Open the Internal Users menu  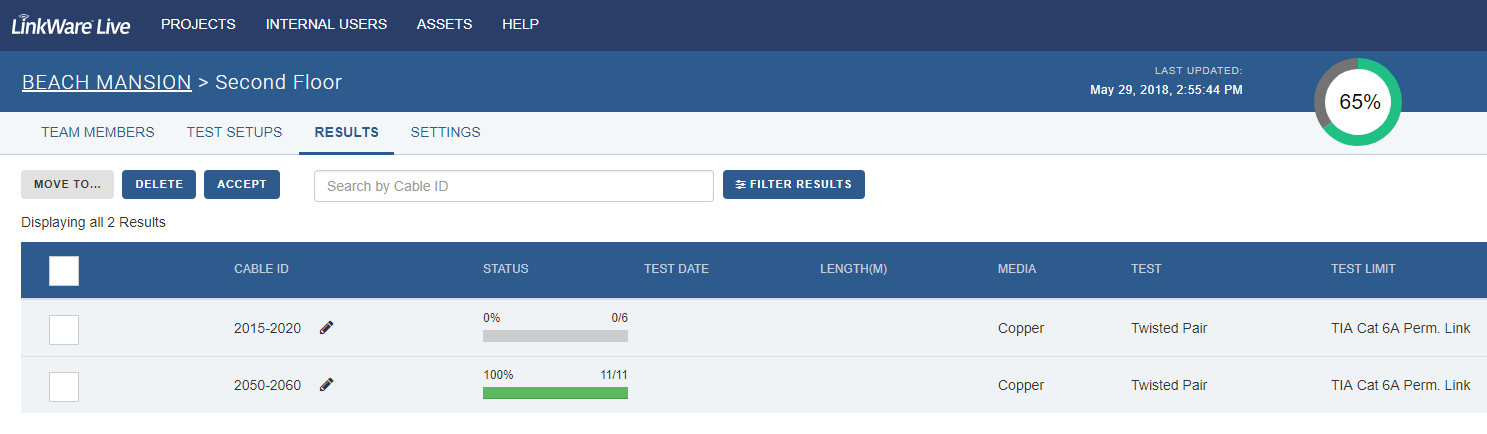click(x=326, y=25)
